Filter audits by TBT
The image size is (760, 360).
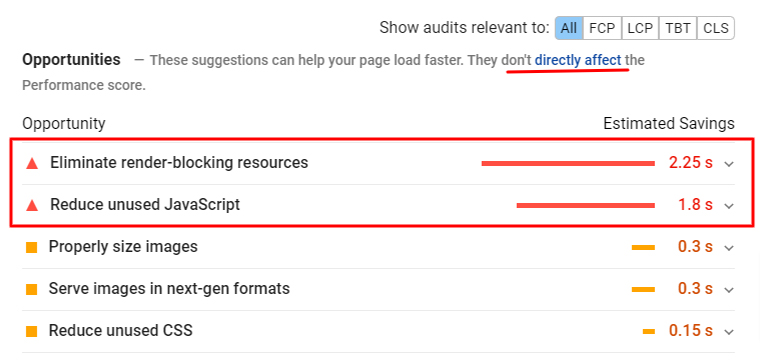[678, 28]
